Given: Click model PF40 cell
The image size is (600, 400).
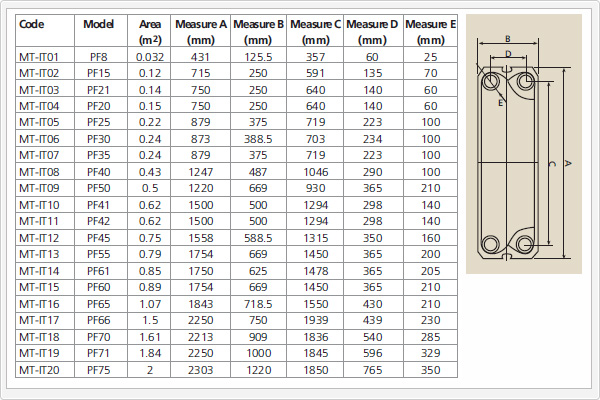Looking at the screenshot, I should [99, 172].
